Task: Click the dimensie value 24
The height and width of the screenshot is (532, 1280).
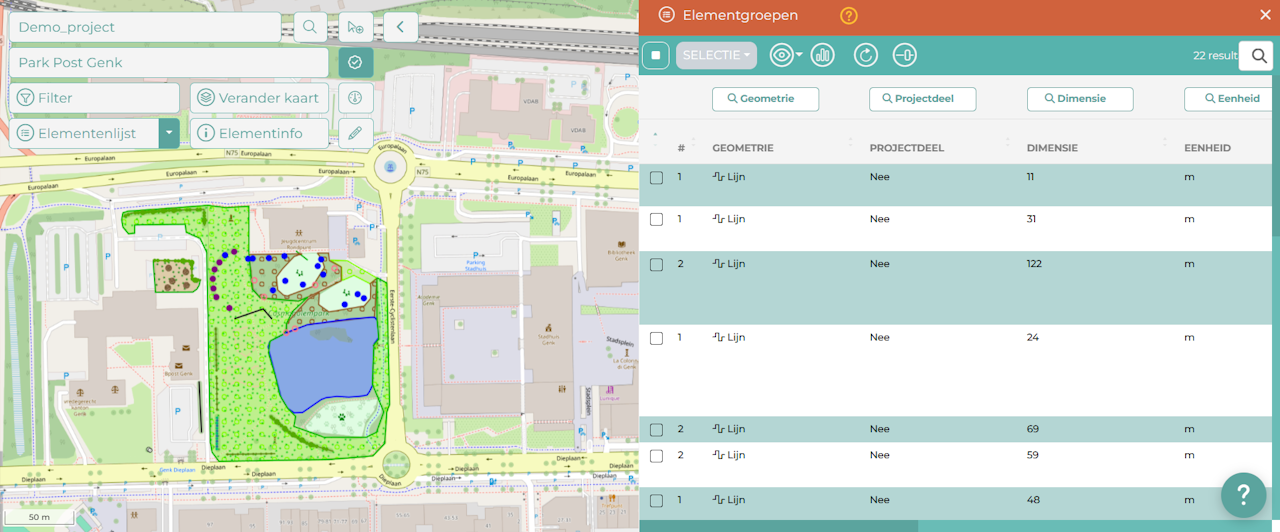Action: coord(1033,337)
